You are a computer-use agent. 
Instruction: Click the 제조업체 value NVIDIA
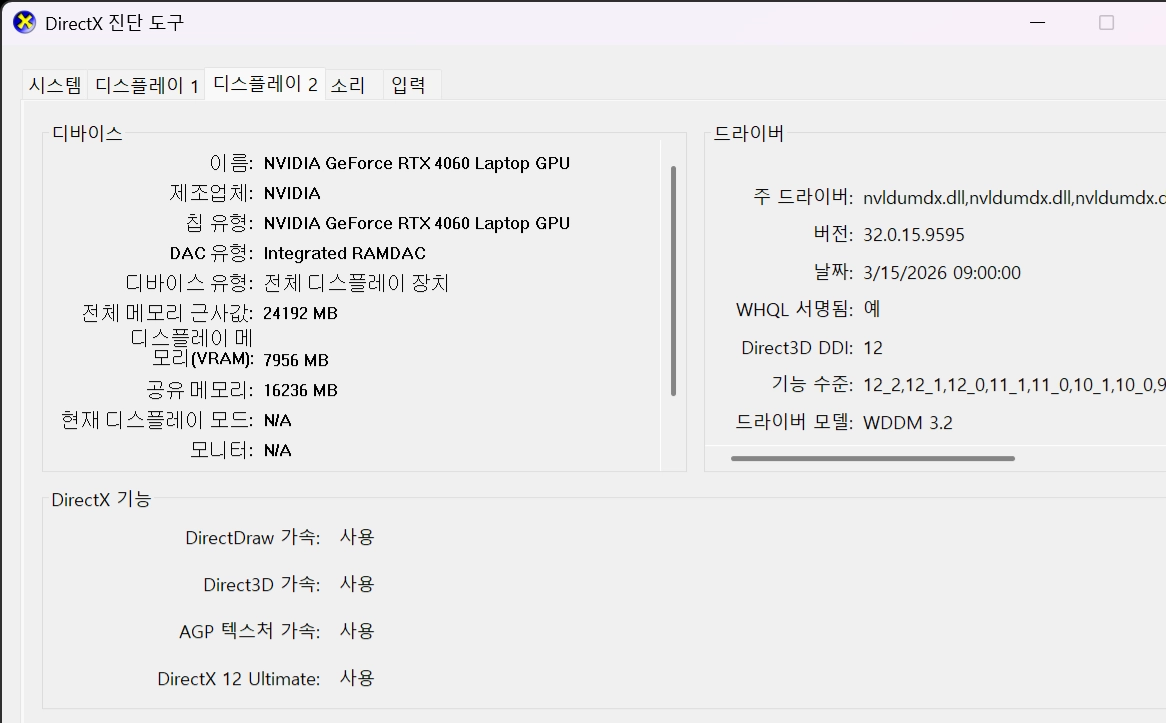click(x=292, y=193)
